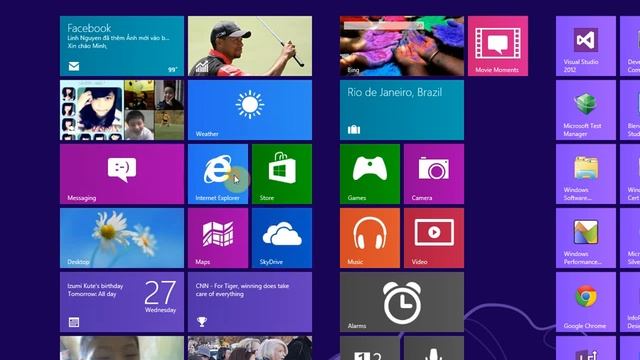This screenshot has width=640, height=360.
Task: Launch the Messaging tile
Action: (122, 174)
